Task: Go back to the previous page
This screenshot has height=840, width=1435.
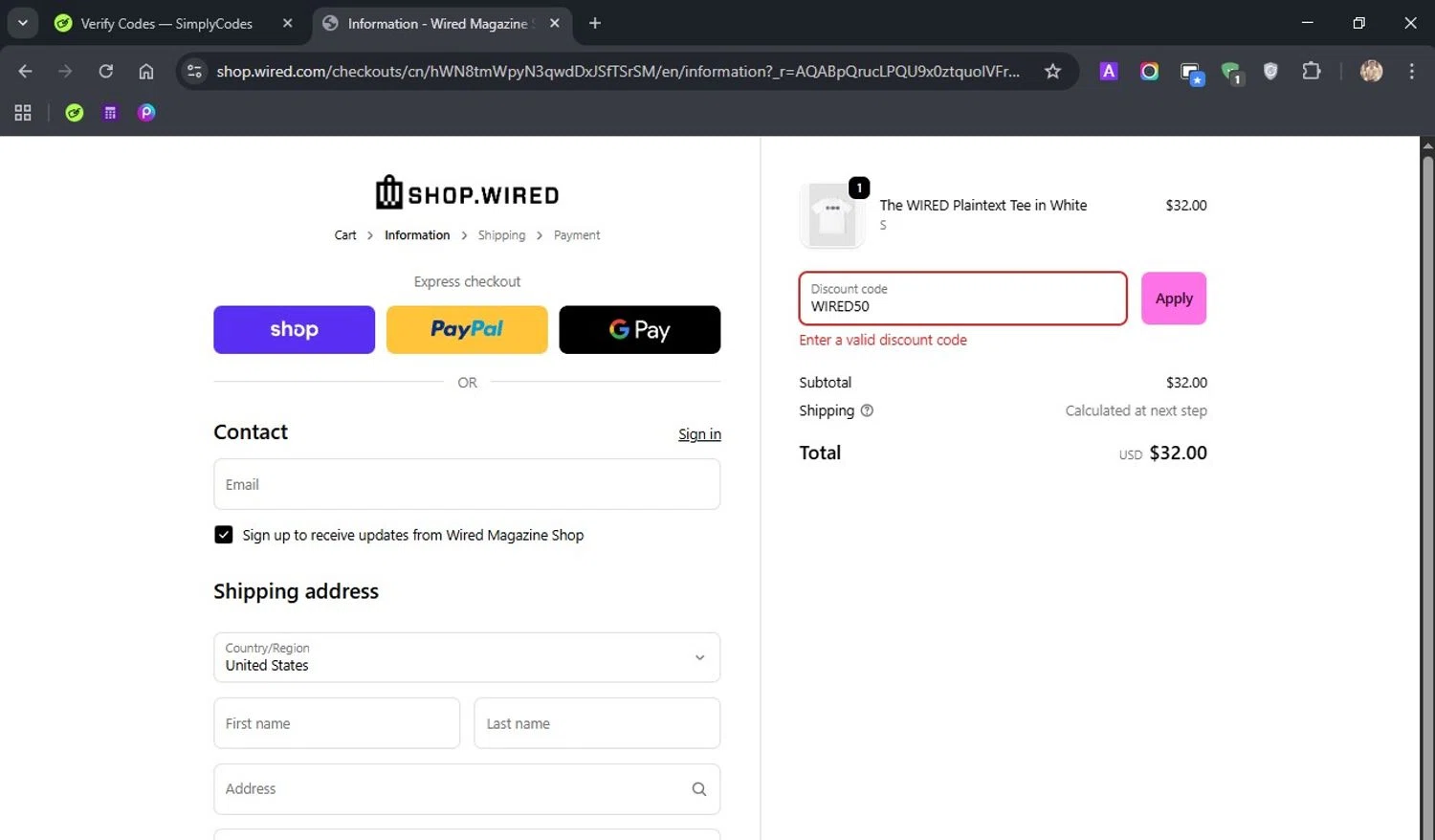Action: pos(25,71)
